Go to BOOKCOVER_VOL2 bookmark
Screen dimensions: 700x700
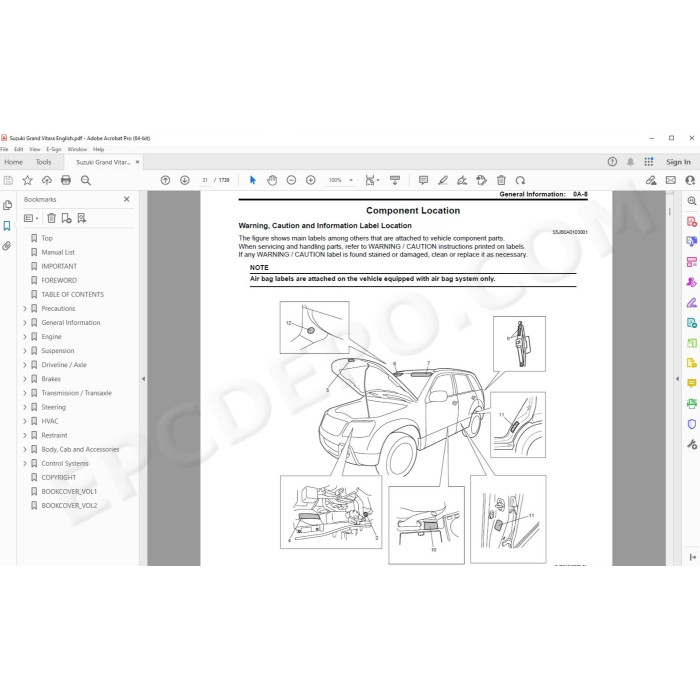69,506
